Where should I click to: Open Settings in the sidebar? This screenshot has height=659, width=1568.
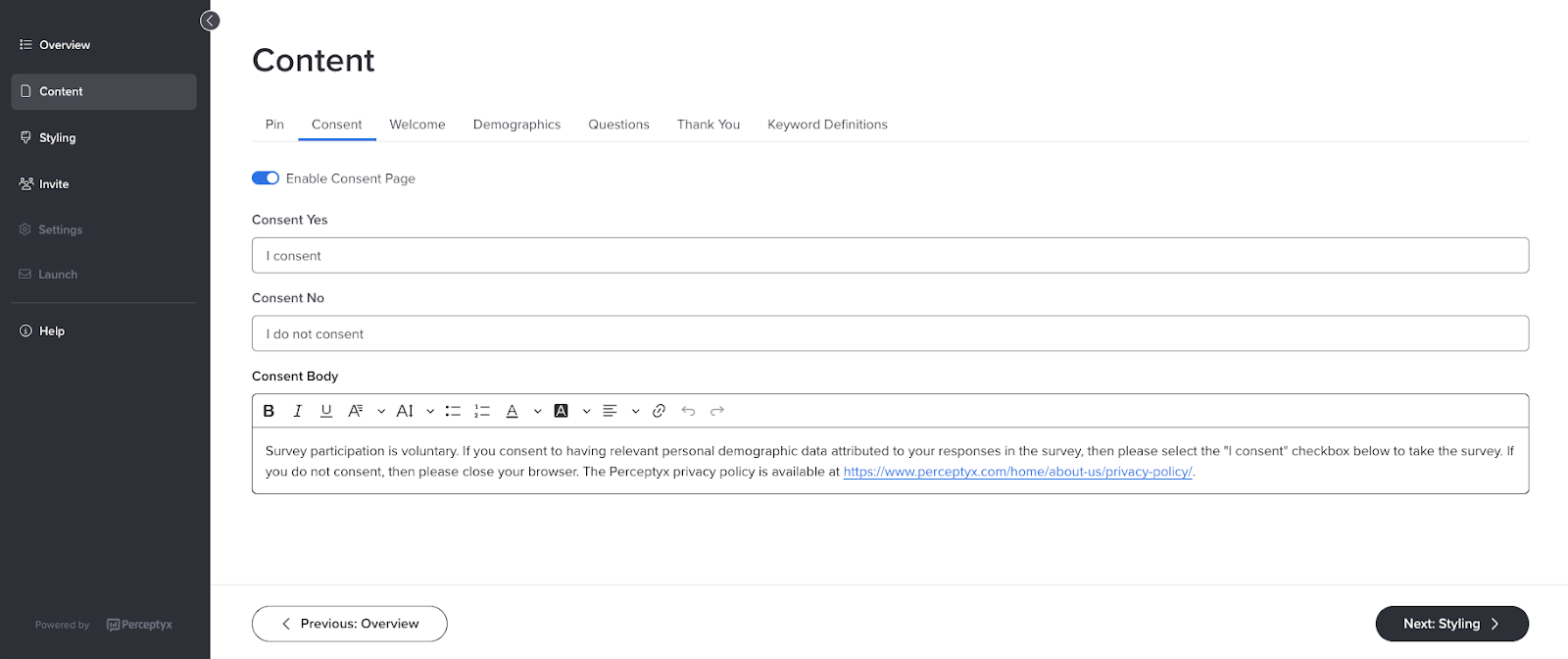tap(104, 229)
